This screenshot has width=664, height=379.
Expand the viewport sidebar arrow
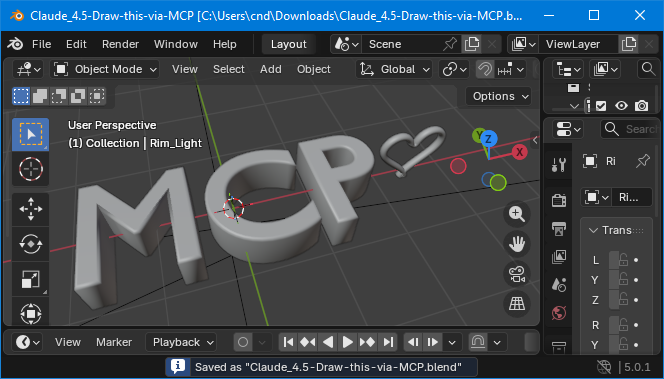[535, 140]
